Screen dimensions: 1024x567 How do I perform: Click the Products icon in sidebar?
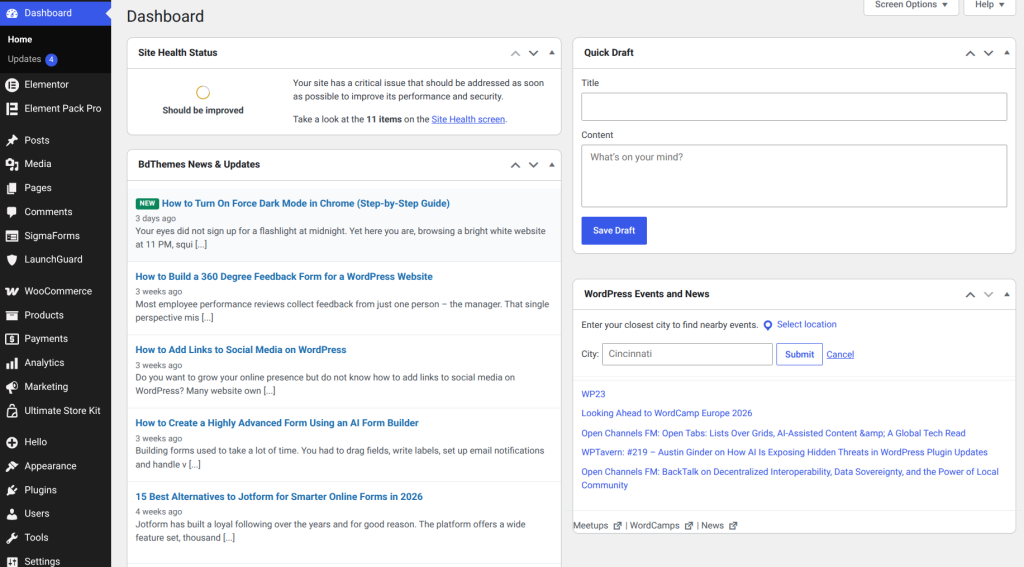click(x=12, y=316)
